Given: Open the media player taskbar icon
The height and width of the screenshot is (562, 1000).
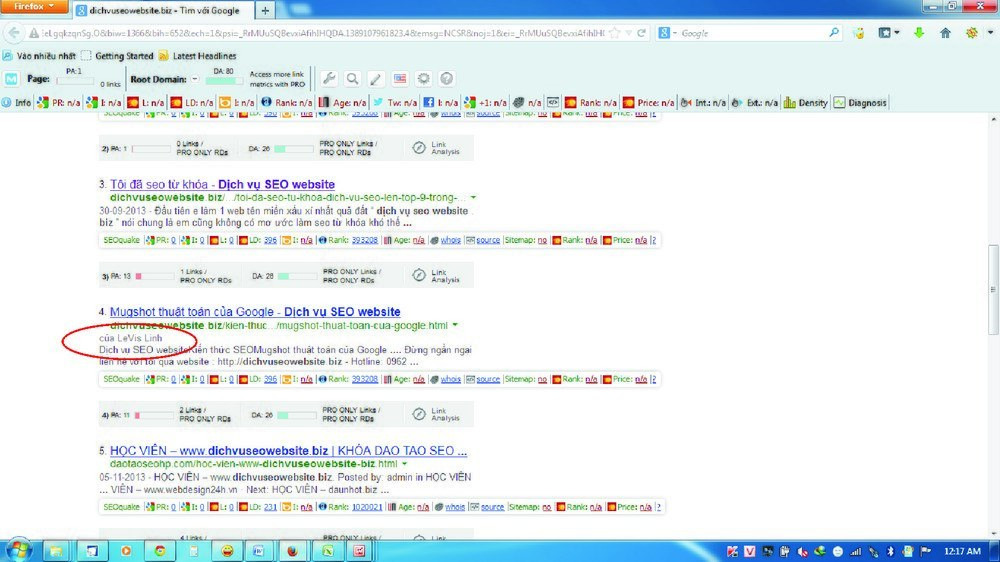Looking at the screenshot, I should point(126,551).
